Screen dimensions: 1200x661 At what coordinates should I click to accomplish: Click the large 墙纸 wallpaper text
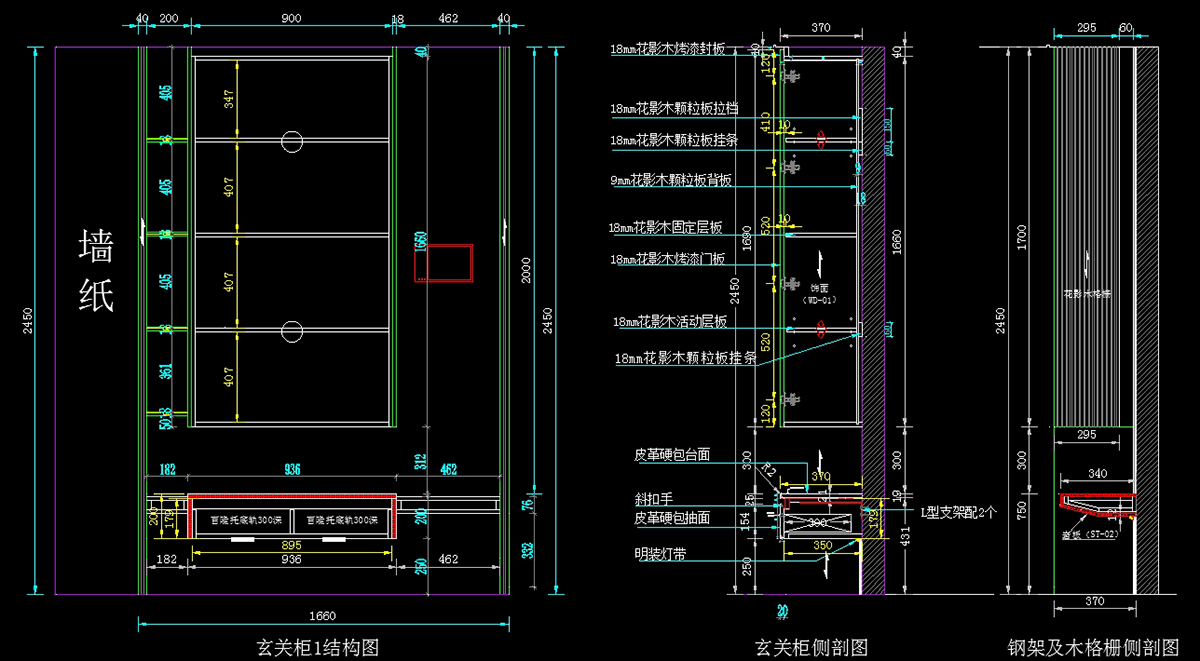[97, 270]
